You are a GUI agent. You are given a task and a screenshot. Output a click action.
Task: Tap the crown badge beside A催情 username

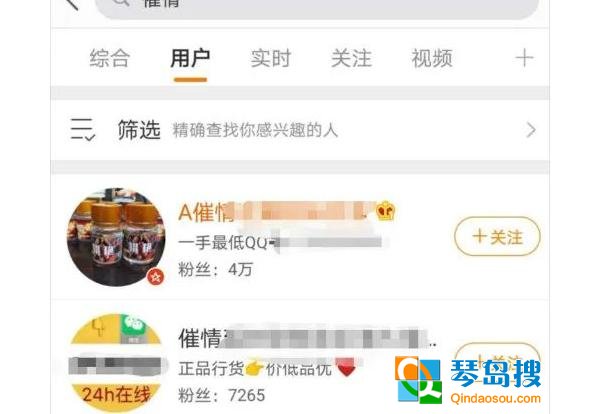pos(385,211)
